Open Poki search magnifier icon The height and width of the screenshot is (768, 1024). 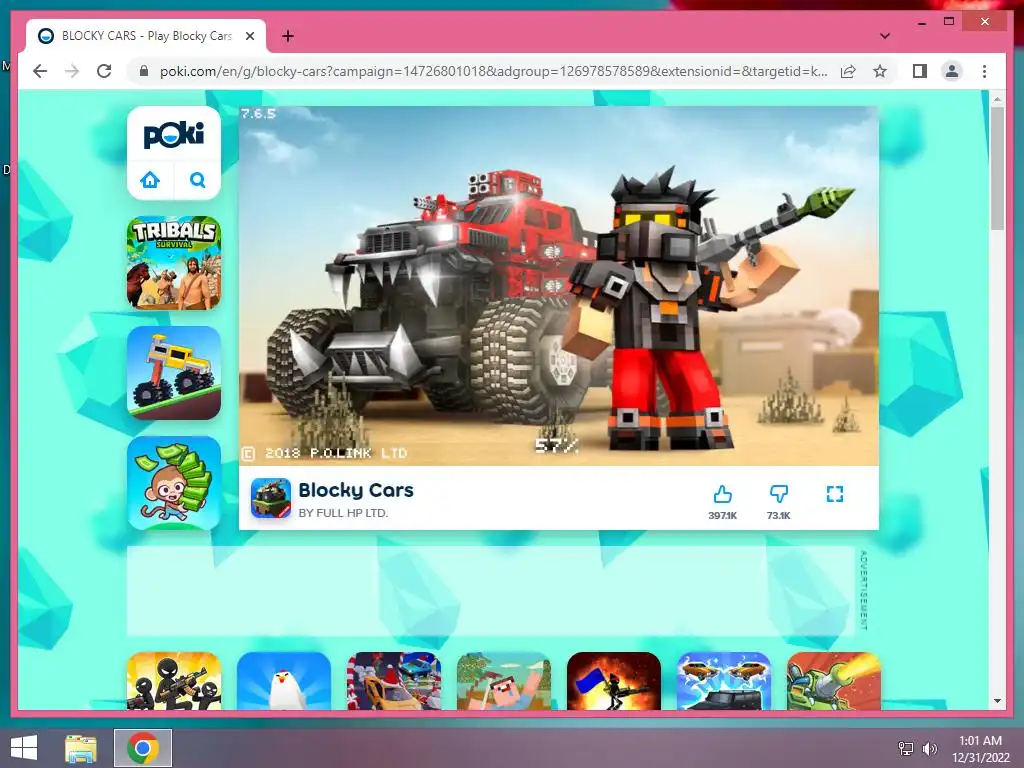(198, 180)
